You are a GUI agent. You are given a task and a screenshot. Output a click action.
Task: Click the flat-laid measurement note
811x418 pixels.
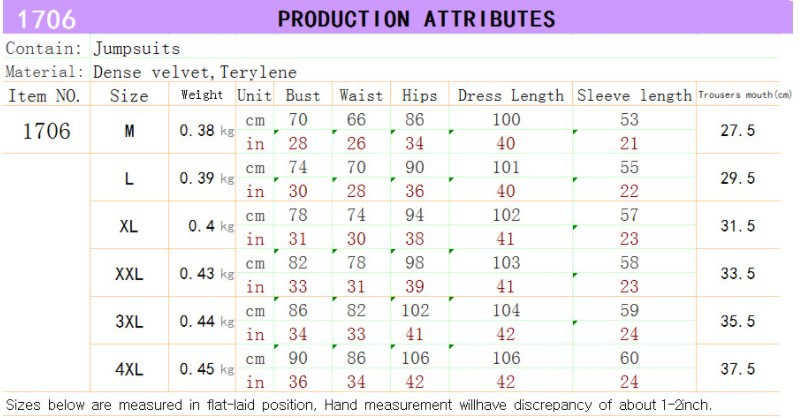click(x=358, y=405)
